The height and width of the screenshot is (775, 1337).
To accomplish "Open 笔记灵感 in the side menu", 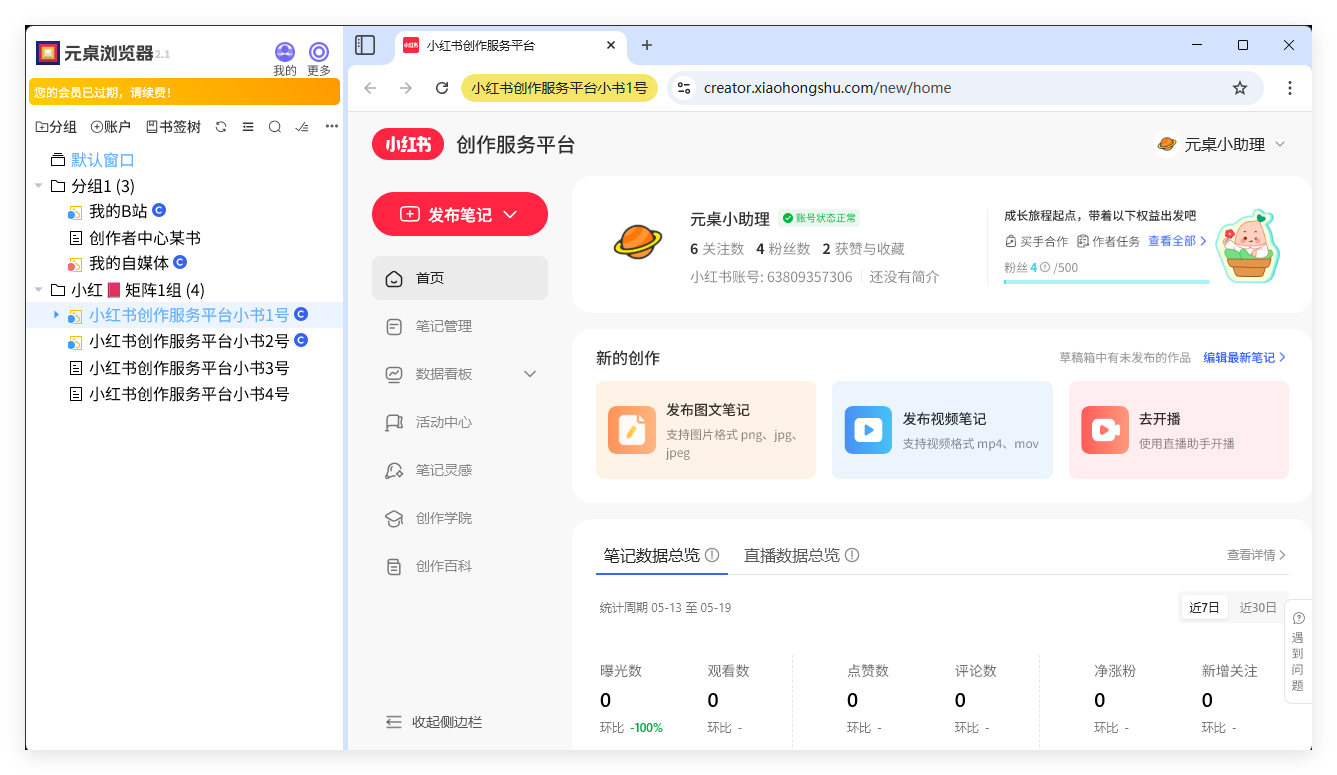I will 460,470.
